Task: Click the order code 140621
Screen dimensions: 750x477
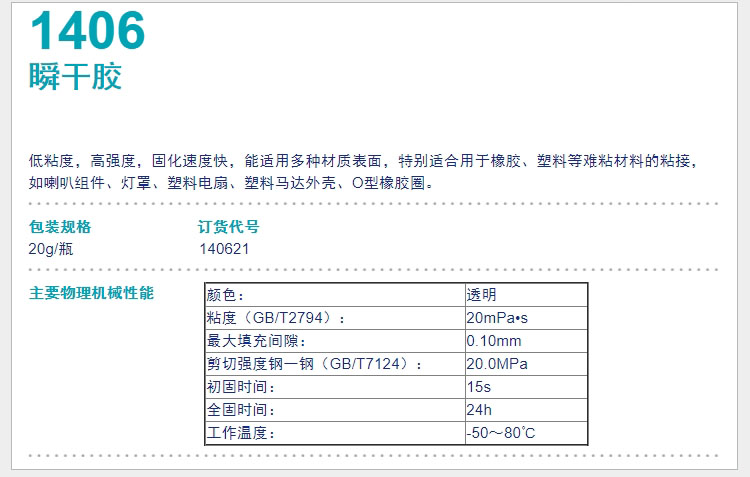Action: pos(224,249)
